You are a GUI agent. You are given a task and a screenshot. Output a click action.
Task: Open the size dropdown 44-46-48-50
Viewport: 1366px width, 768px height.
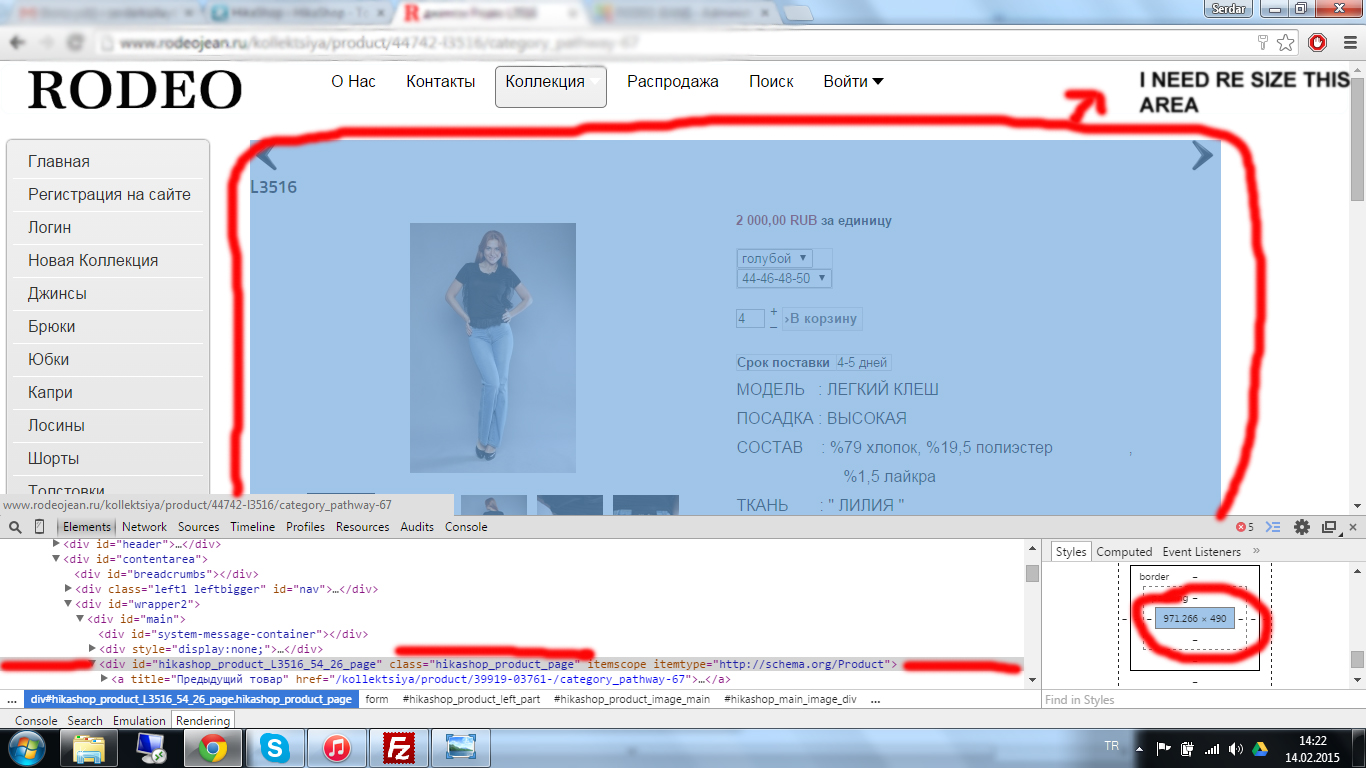point(784,278)
